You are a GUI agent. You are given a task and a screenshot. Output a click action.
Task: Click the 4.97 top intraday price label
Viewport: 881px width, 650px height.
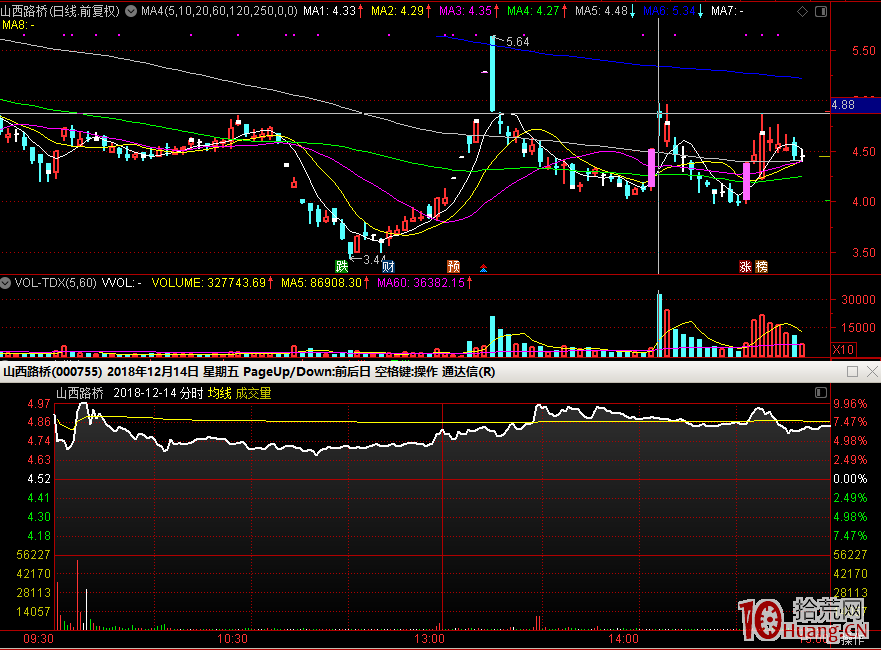(x=39, y=403)
